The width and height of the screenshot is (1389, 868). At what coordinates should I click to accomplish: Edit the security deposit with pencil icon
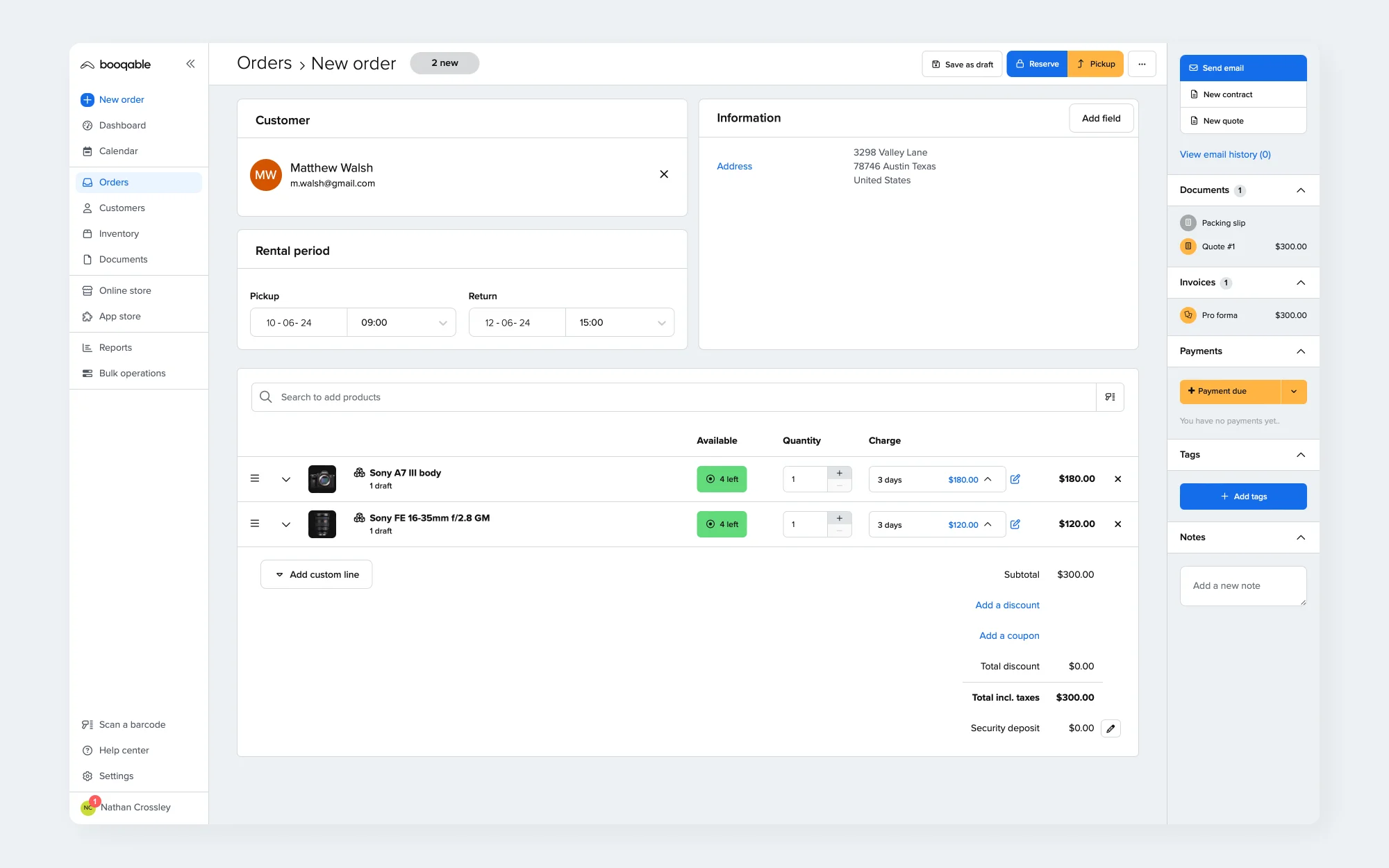[x=1111, y=728]
